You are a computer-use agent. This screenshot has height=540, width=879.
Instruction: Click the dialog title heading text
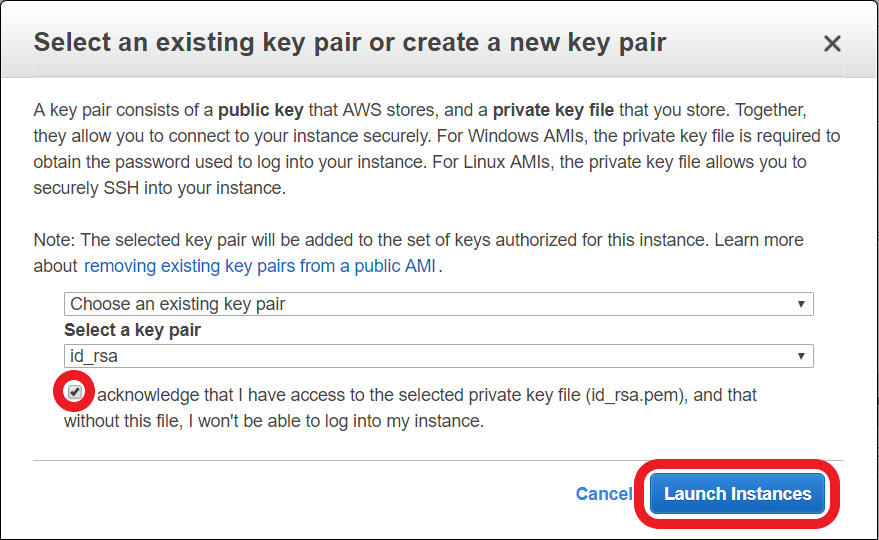click(x=350, y=43)
